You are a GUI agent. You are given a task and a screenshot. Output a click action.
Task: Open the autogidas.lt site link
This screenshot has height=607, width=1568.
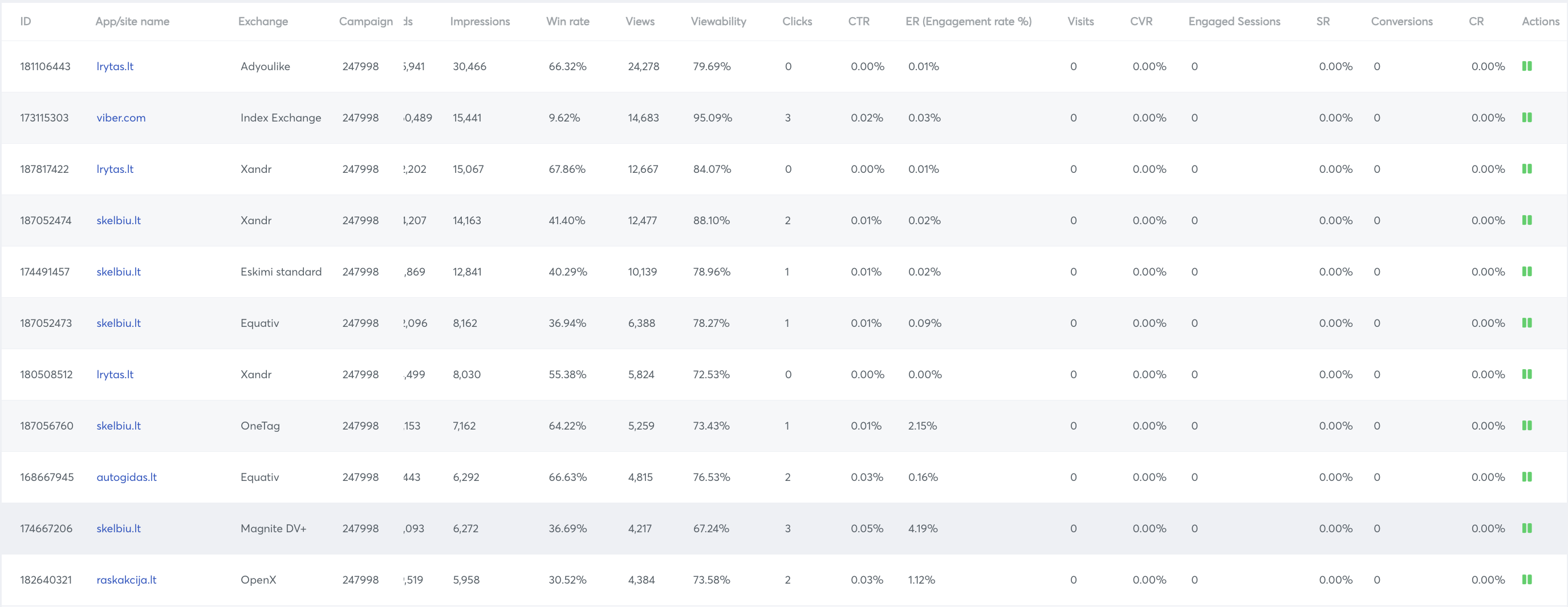126,477
